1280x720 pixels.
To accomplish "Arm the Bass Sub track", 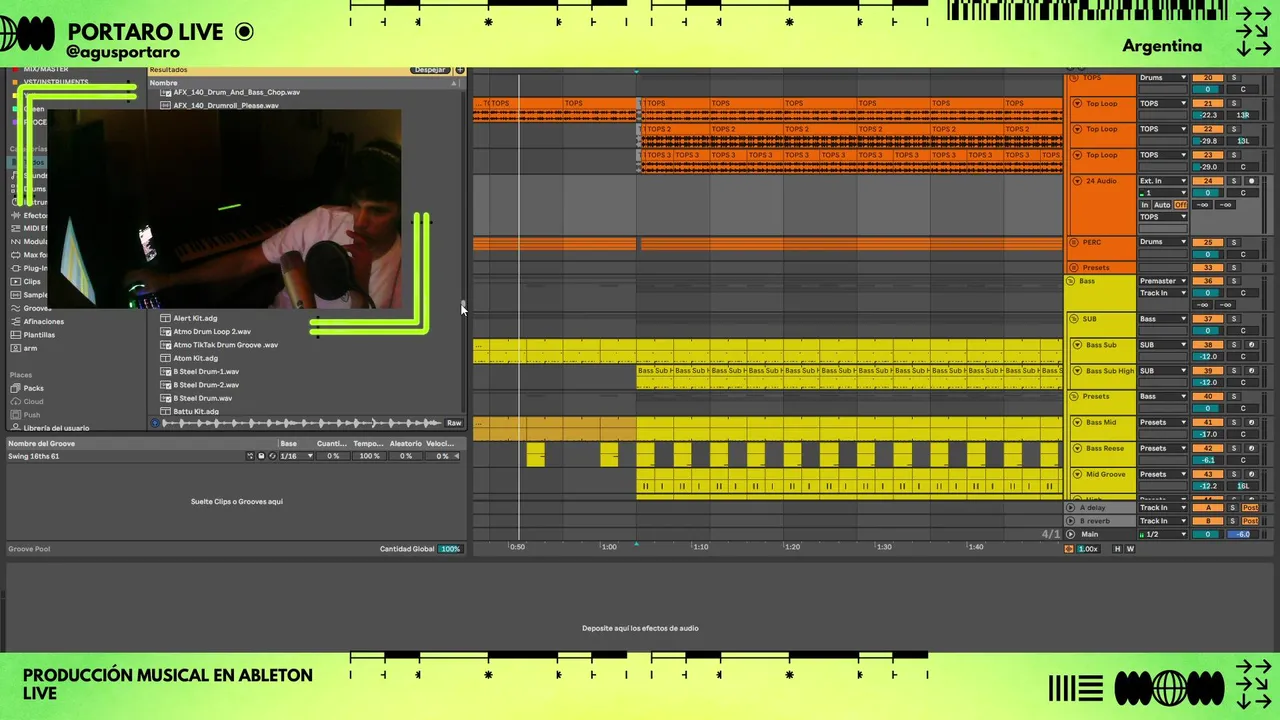I will 1251,345.
